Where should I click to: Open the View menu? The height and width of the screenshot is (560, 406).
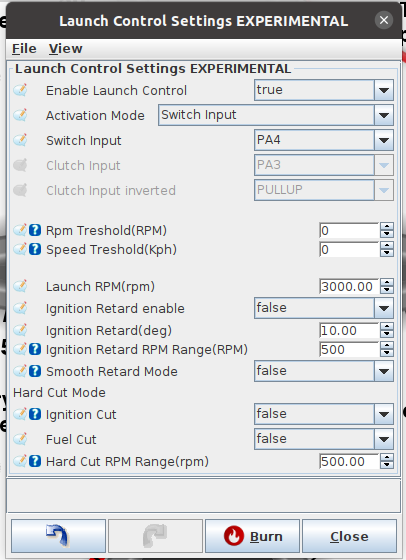[66, 48]
